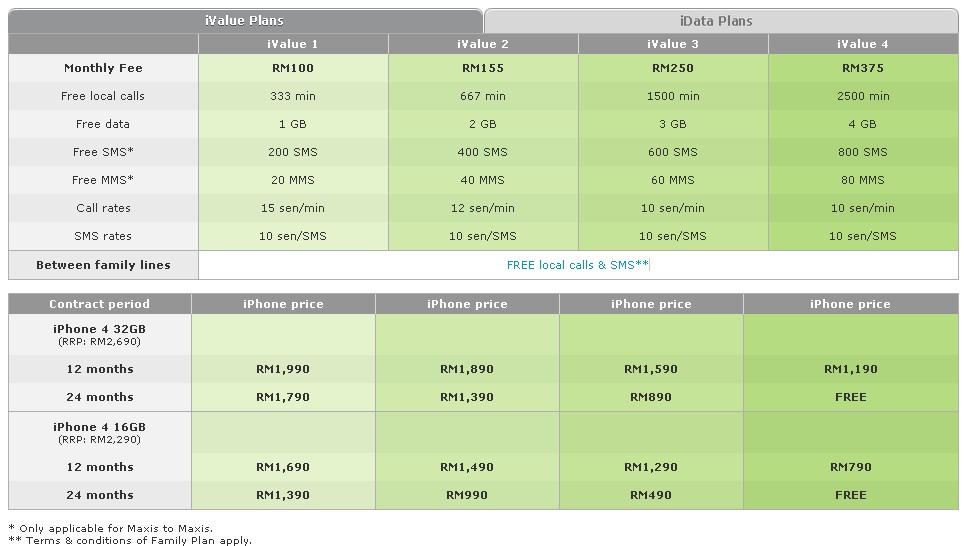Click the iValue 2 column header

coord(483,44)
